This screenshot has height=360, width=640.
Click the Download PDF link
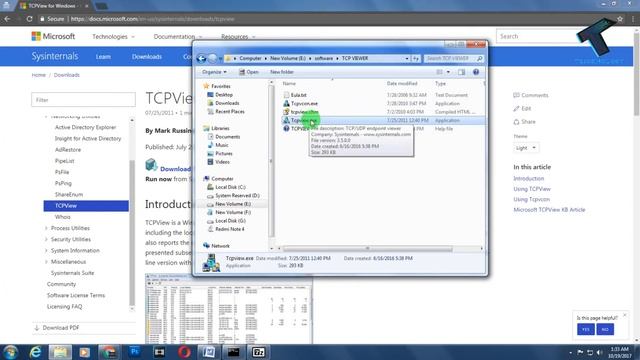pyautogui.click(x=57, y=328)
